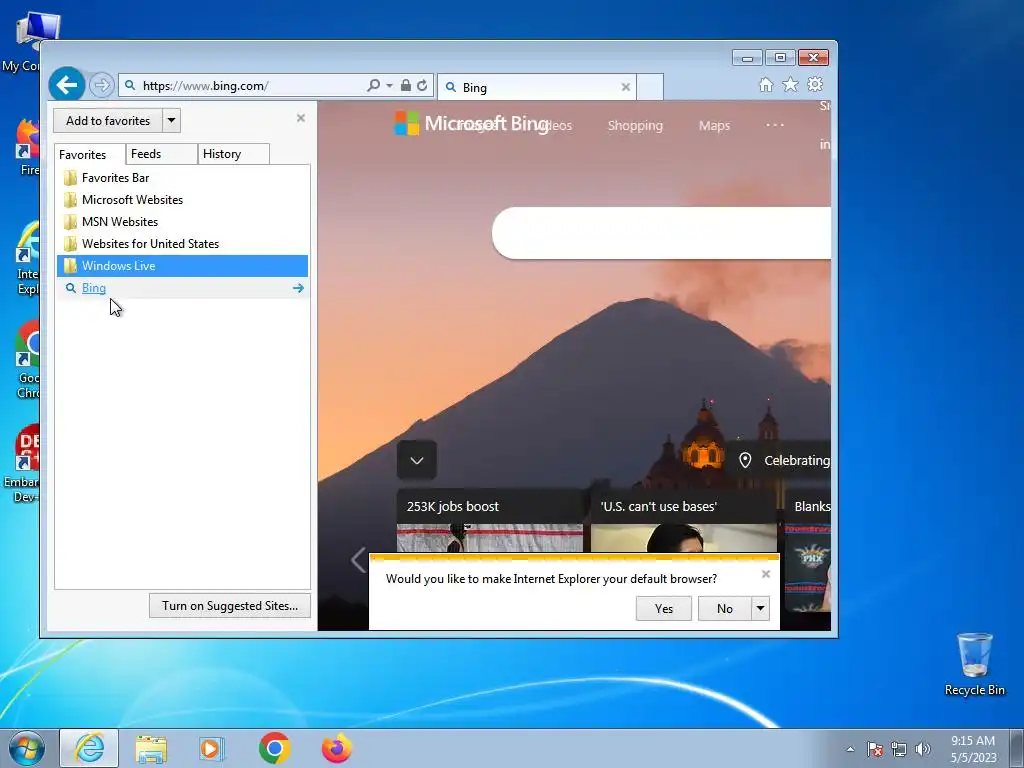
Task: Switch to the History tab
Action: pyautogui.click(x=233, y=154)
